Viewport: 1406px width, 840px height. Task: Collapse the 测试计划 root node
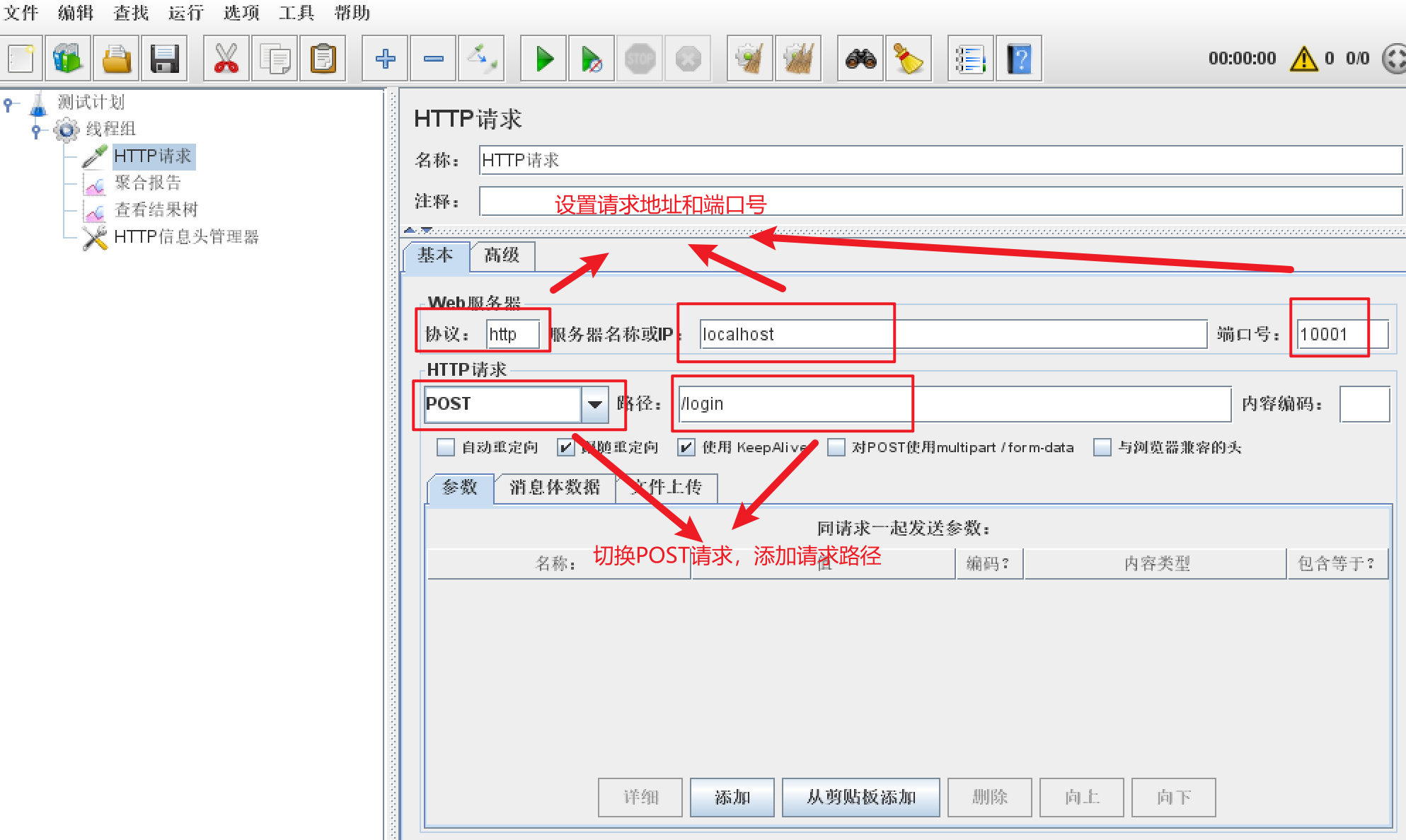pyautogui.click(x=8, y=103)
